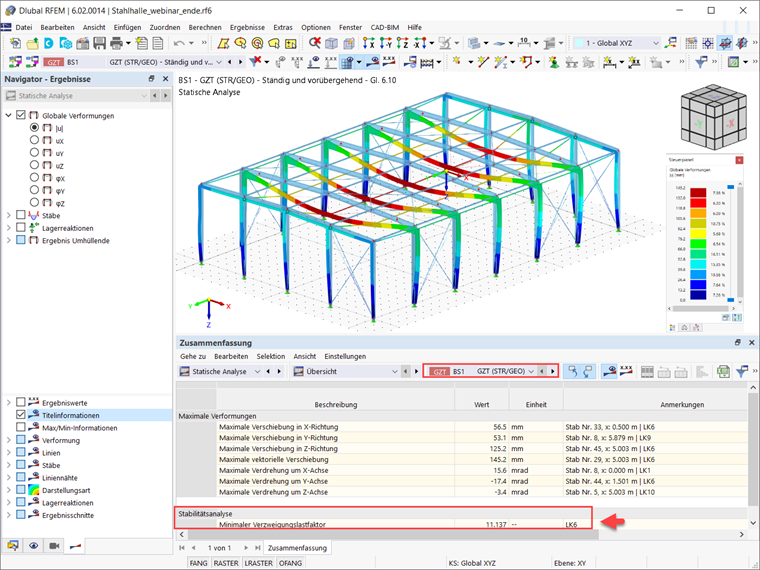Click the new model toolbar icon
760x570 pixels.
[x=16, y=43]
